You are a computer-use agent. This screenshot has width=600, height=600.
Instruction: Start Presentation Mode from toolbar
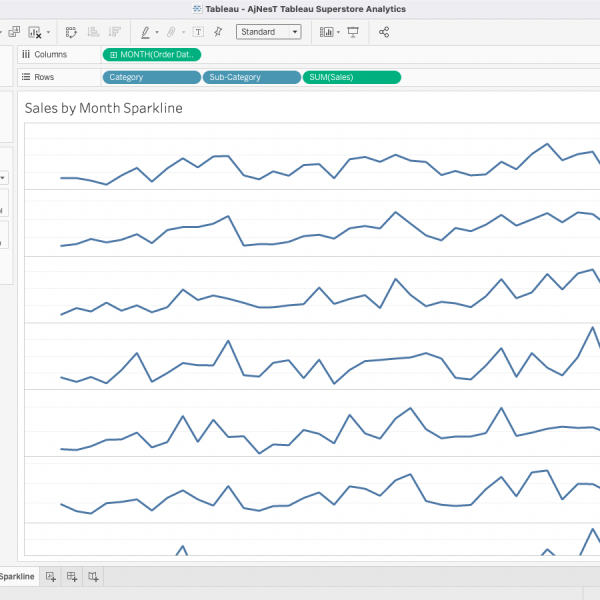353,32
